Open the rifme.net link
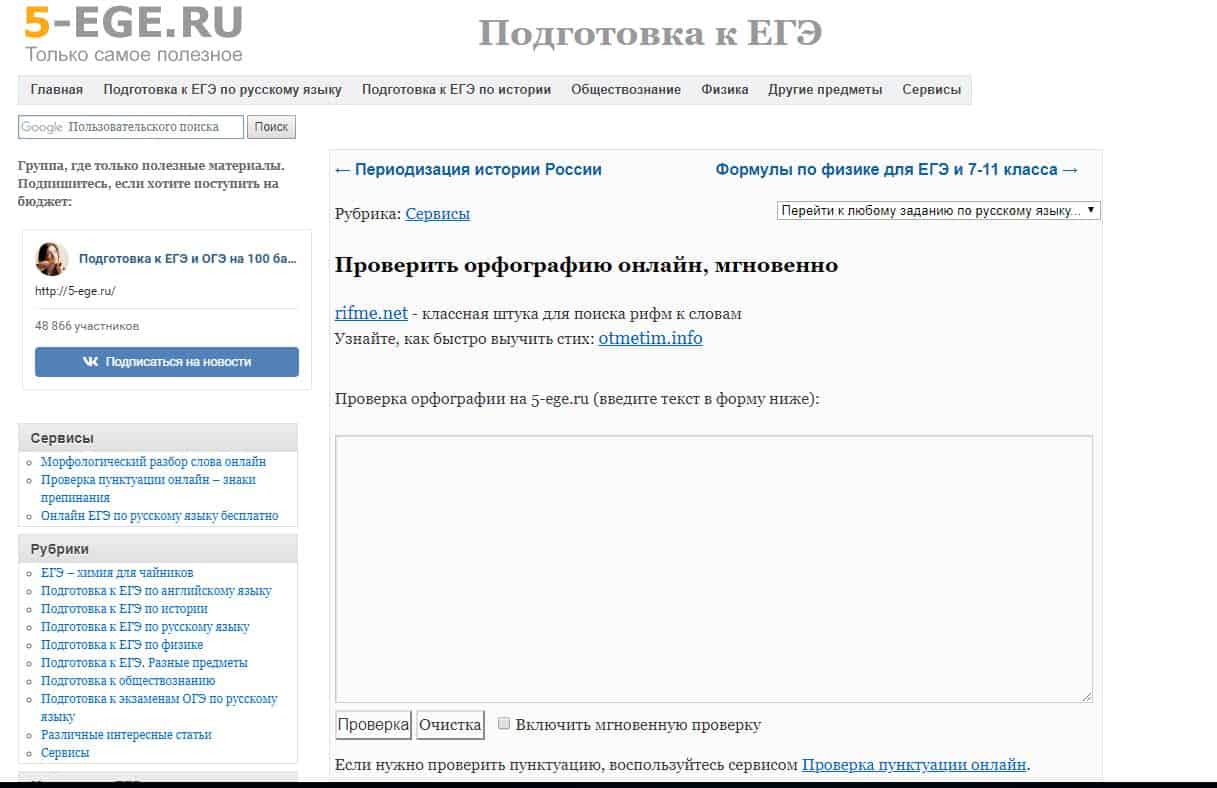Image resolution: width=1217 pixels, height=788 pixels. tap(371, 314)
